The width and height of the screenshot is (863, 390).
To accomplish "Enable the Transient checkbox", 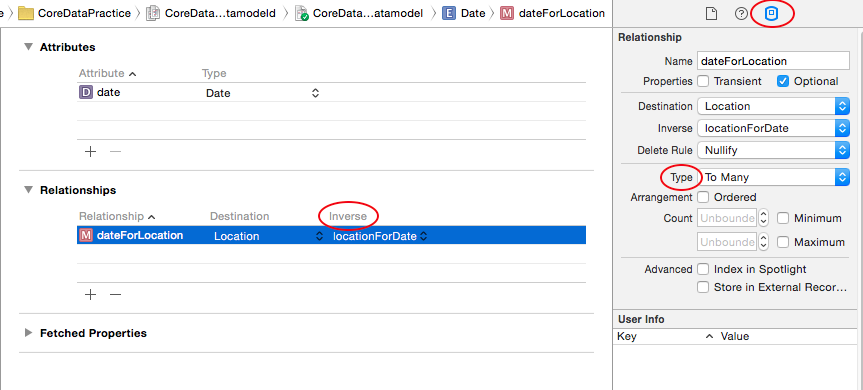I will click(x=703, y=81).
